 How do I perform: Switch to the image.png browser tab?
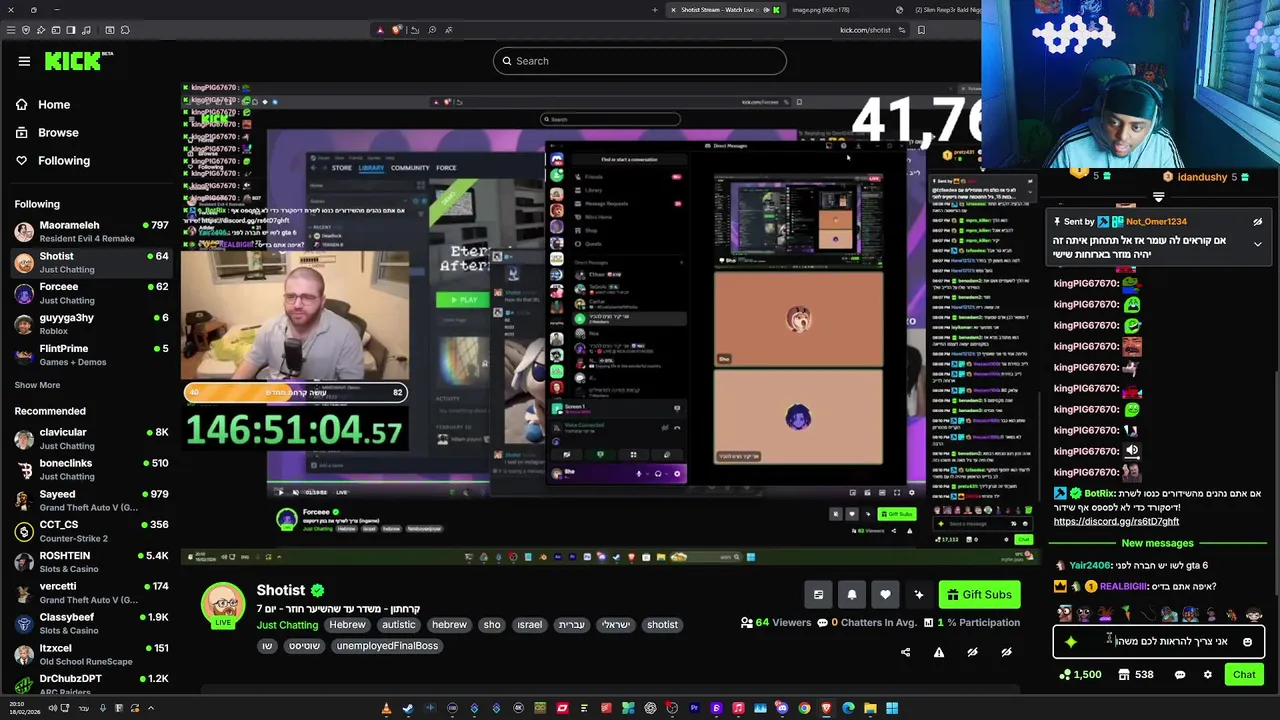(x=822, y=10)
